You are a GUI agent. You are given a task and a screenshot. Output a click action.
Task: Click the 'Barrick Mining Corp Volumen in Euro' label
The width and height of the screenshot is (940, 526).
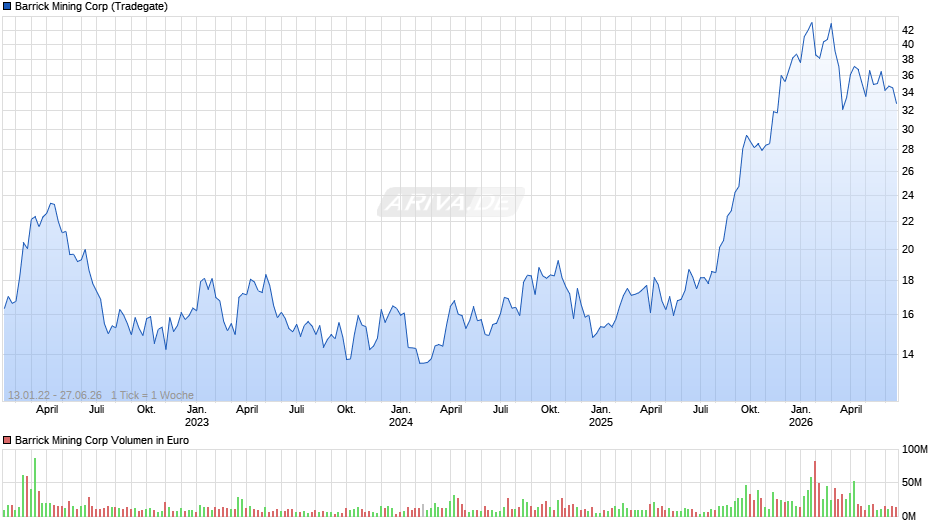pos(102,440)
